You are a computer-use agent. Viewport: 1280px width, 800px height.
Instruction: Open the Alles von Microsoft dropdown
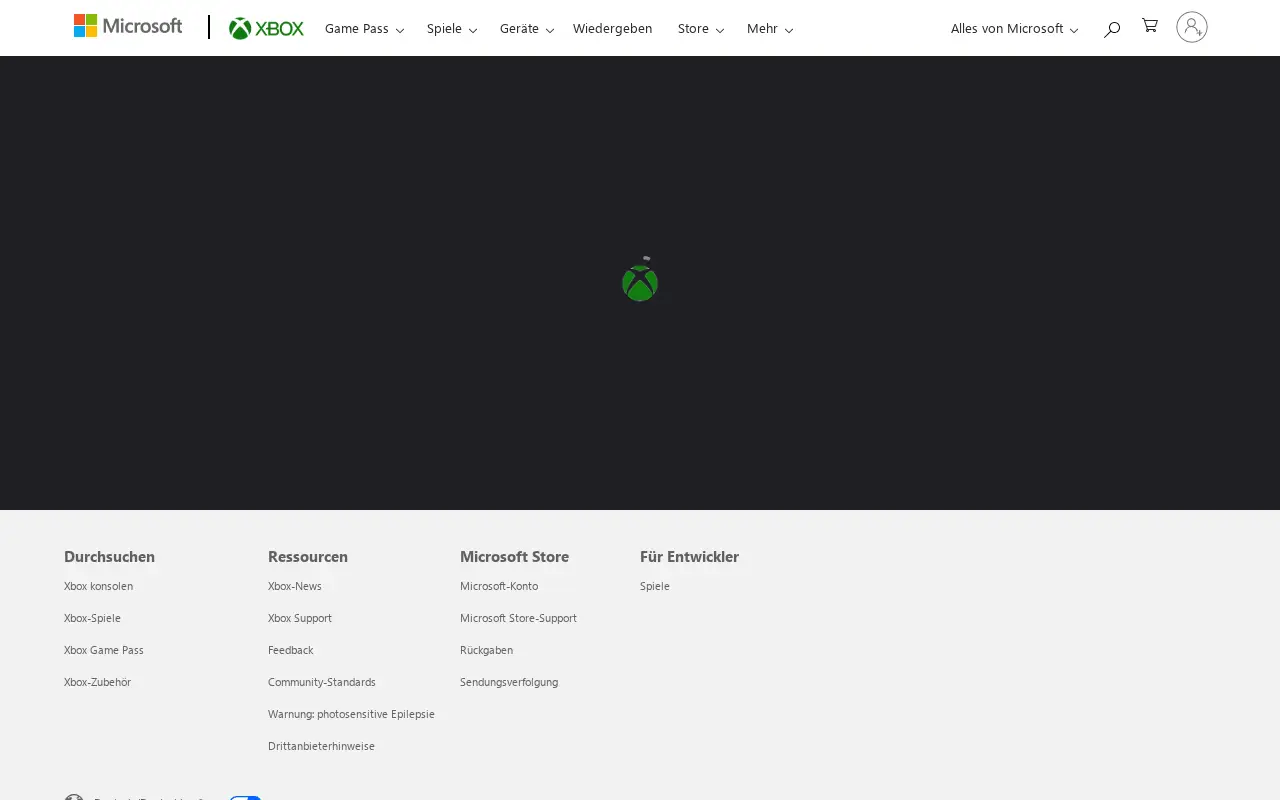[x=1015, y=29]
